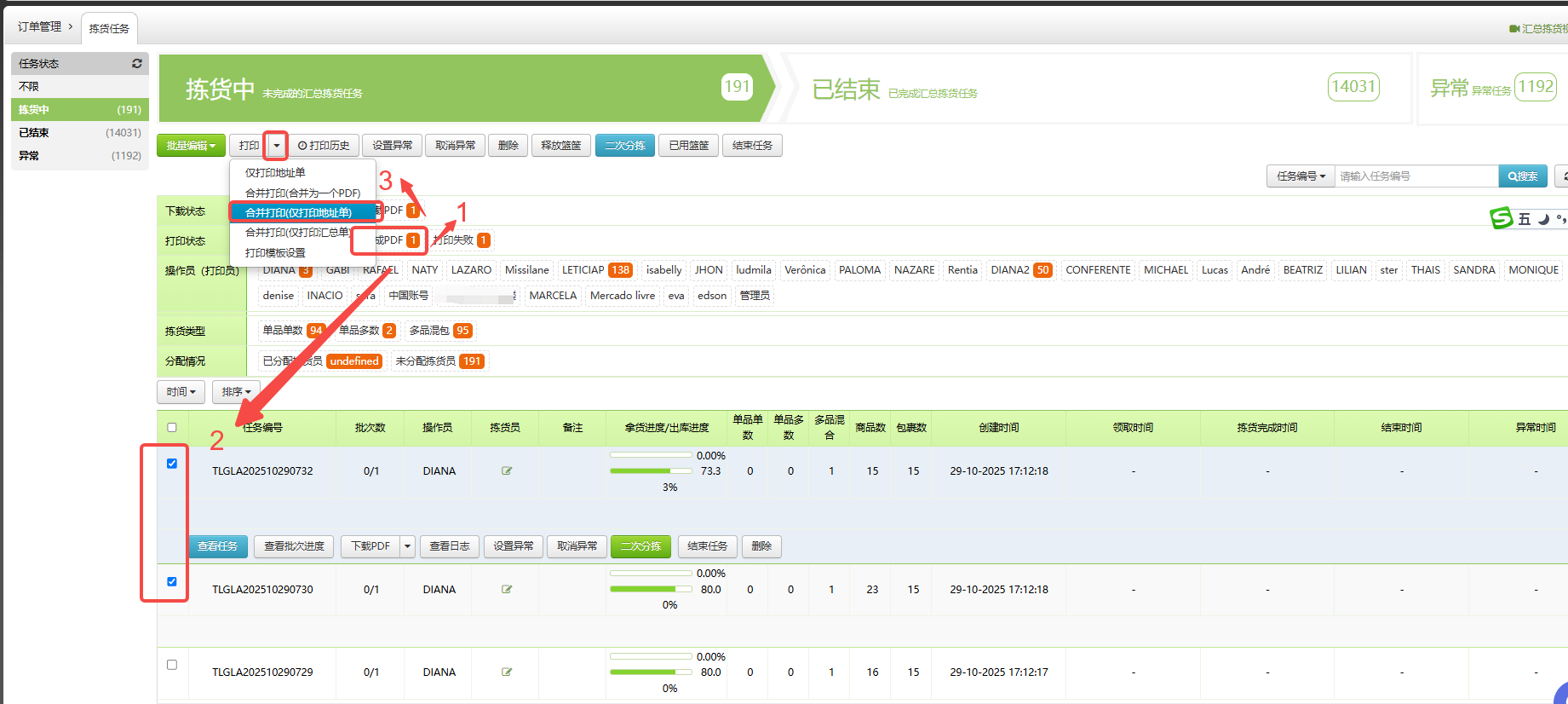Choose 打印模板设置 in the print menu
1568x704 pixels.
click(x=275, y=253)
